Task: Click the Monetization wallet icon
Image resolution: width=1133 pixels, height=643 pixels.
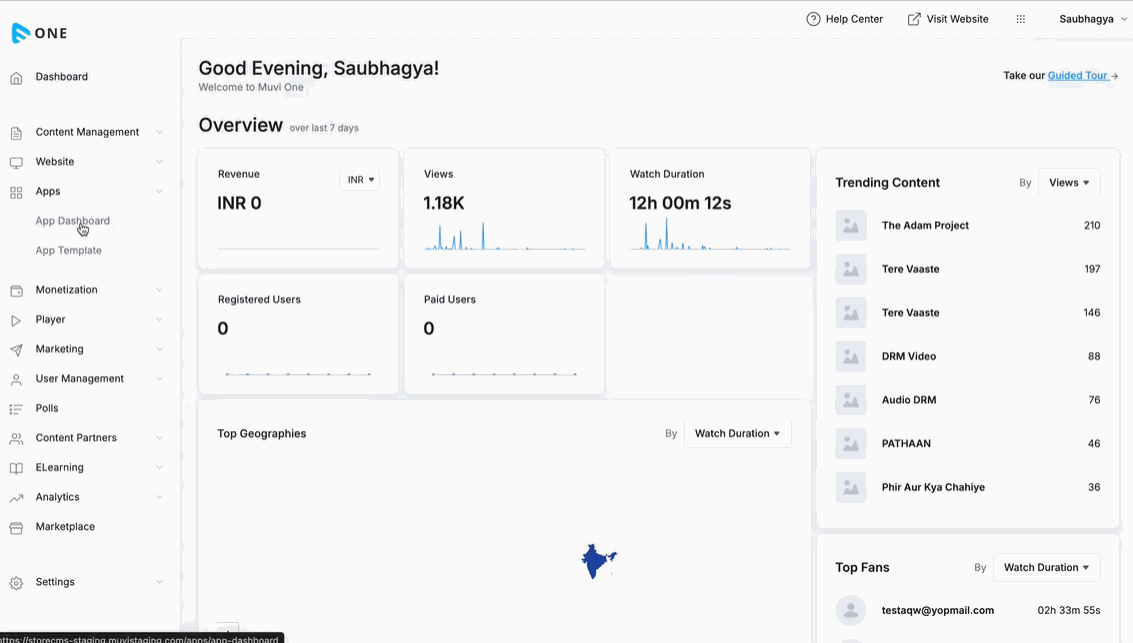Action: tap(16, 290)
